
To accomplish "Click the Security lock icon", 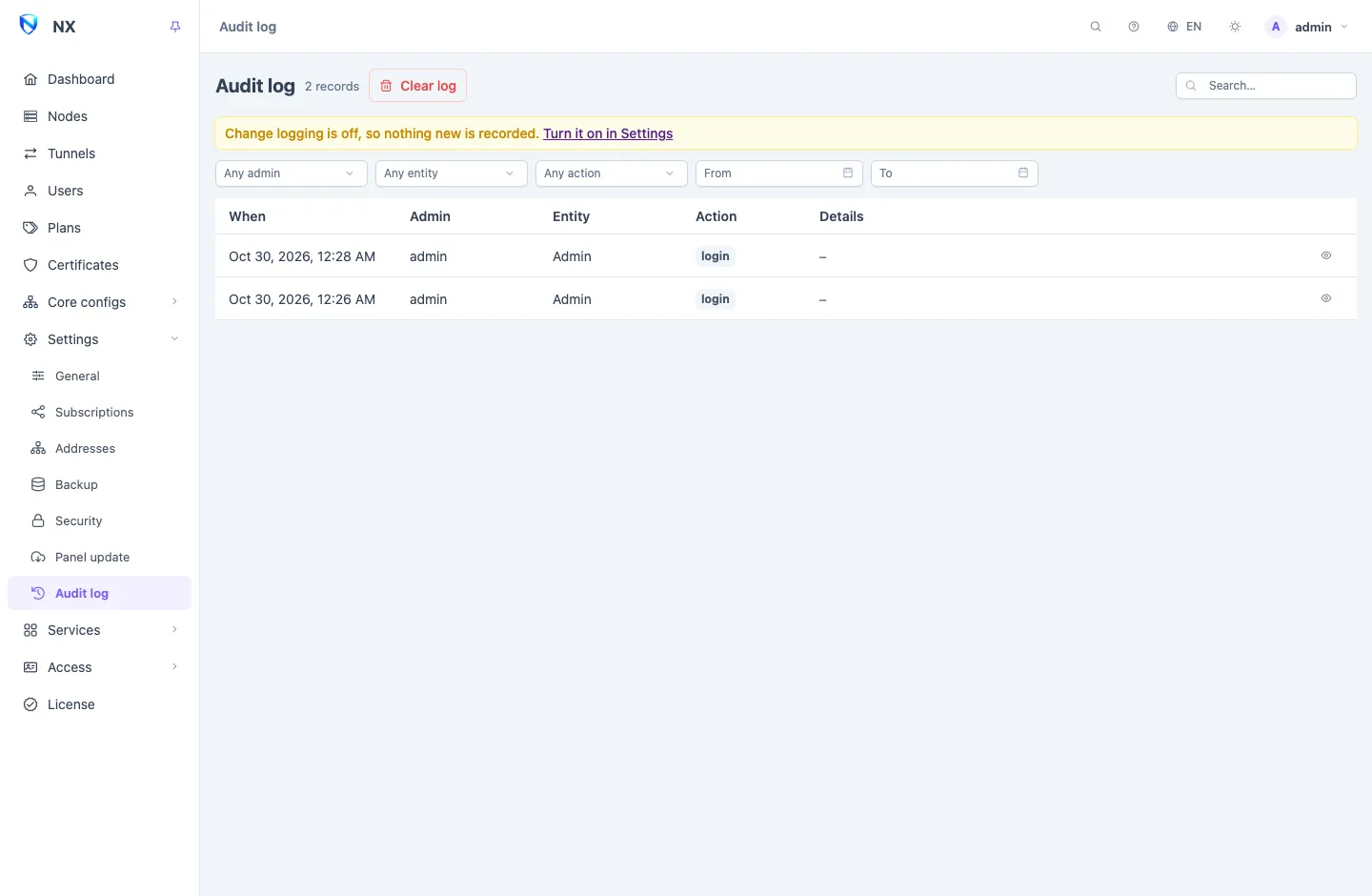I will point(38,520).
